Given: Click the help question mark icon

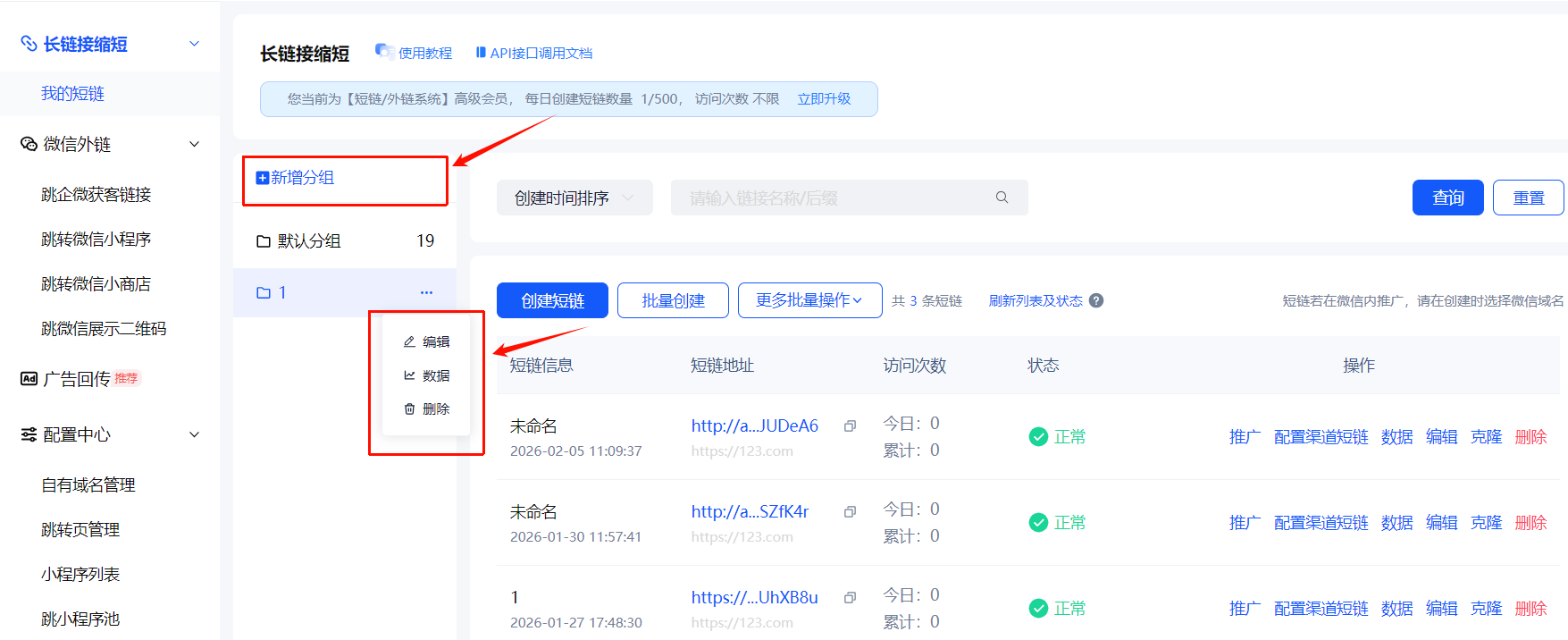Looking at the screenshot, I should [1096, 301].
